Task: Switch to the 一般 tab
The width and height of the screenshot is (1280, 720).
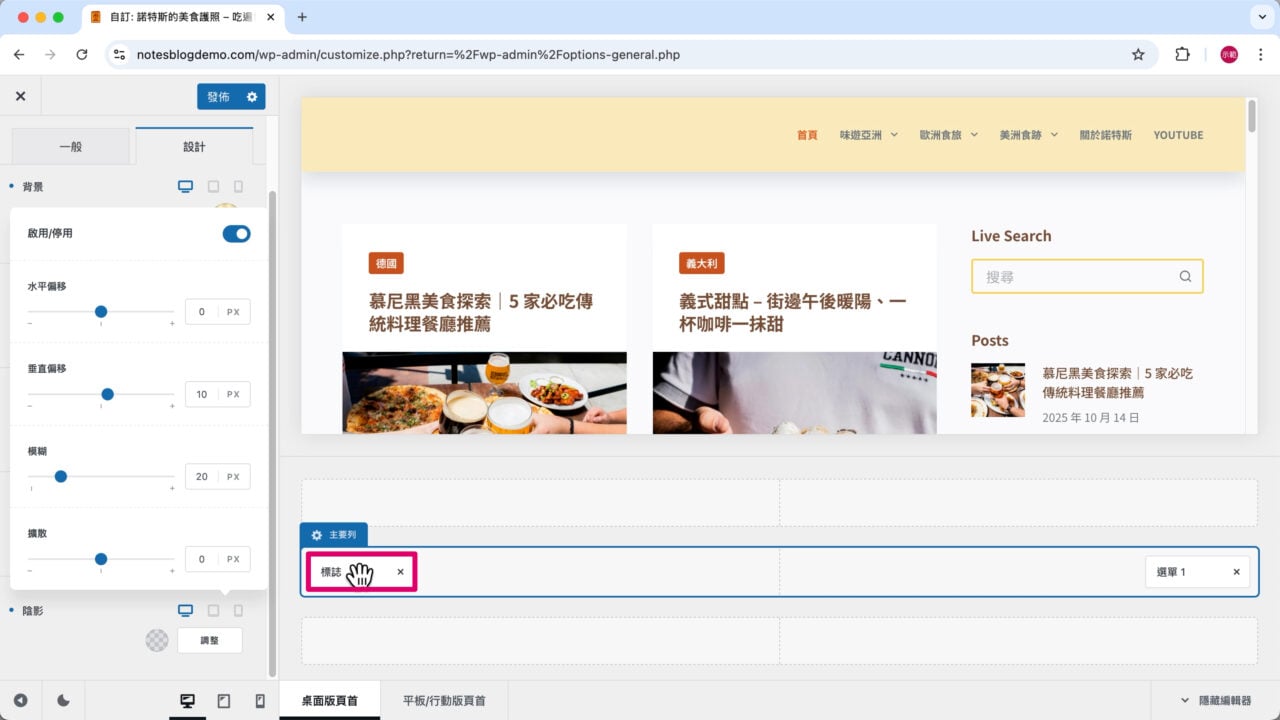Action: [70, 145]
